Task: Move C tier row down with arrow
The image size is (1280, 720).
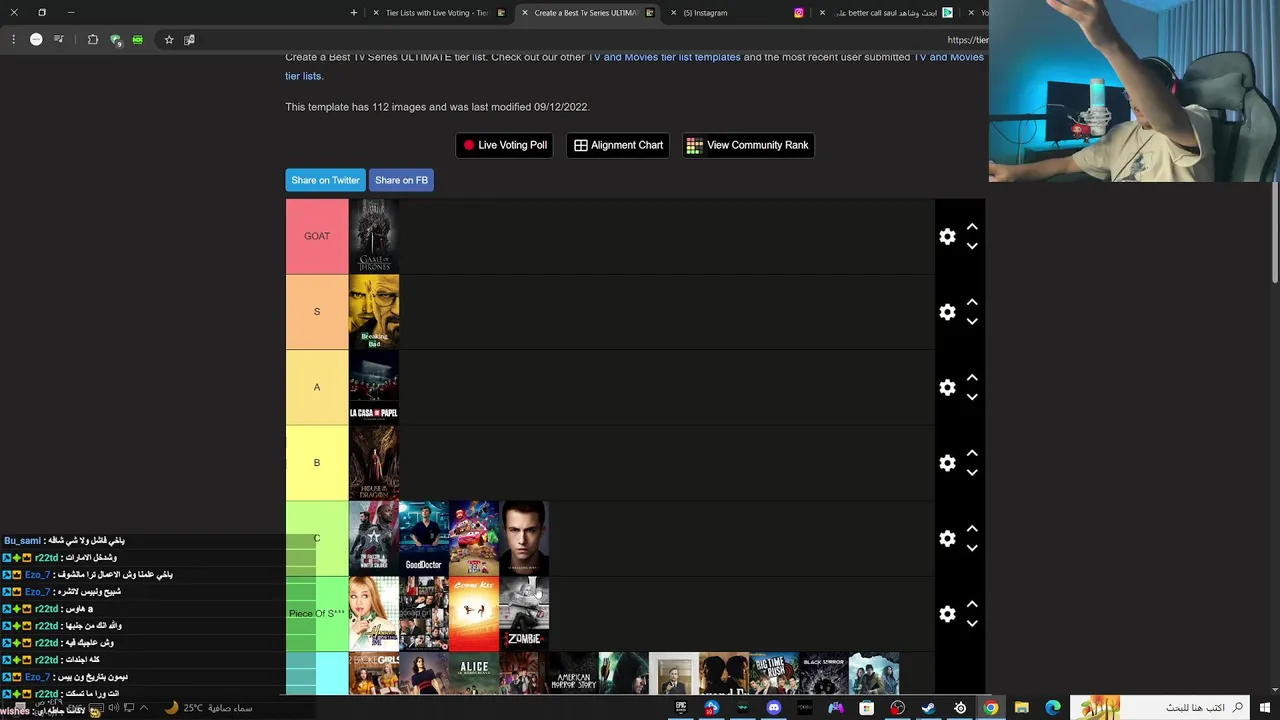Action: 972,548
